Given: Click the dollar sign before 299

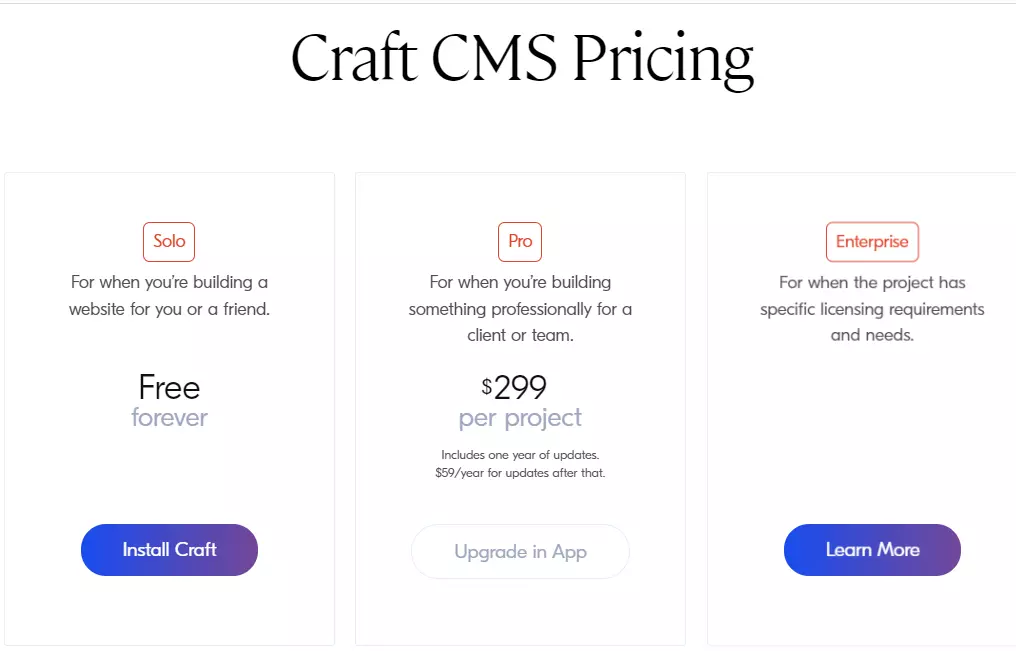Looking at the screenshot, I should [487, 385].
